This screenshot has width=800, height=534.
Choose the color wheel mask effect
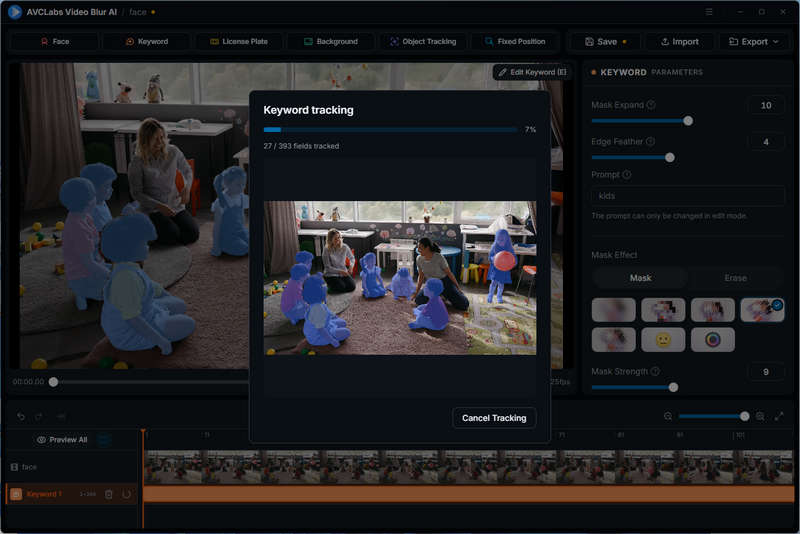point(712,340)
